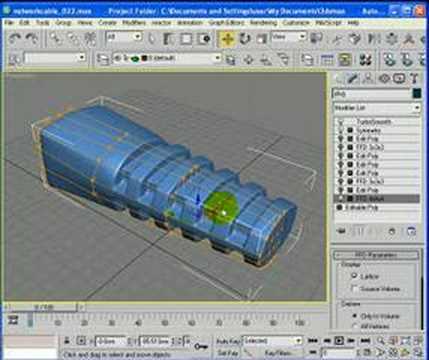Undo the last action in main toolbar
429x360 pixels.
pyautogui.click(x=15, y=39)
